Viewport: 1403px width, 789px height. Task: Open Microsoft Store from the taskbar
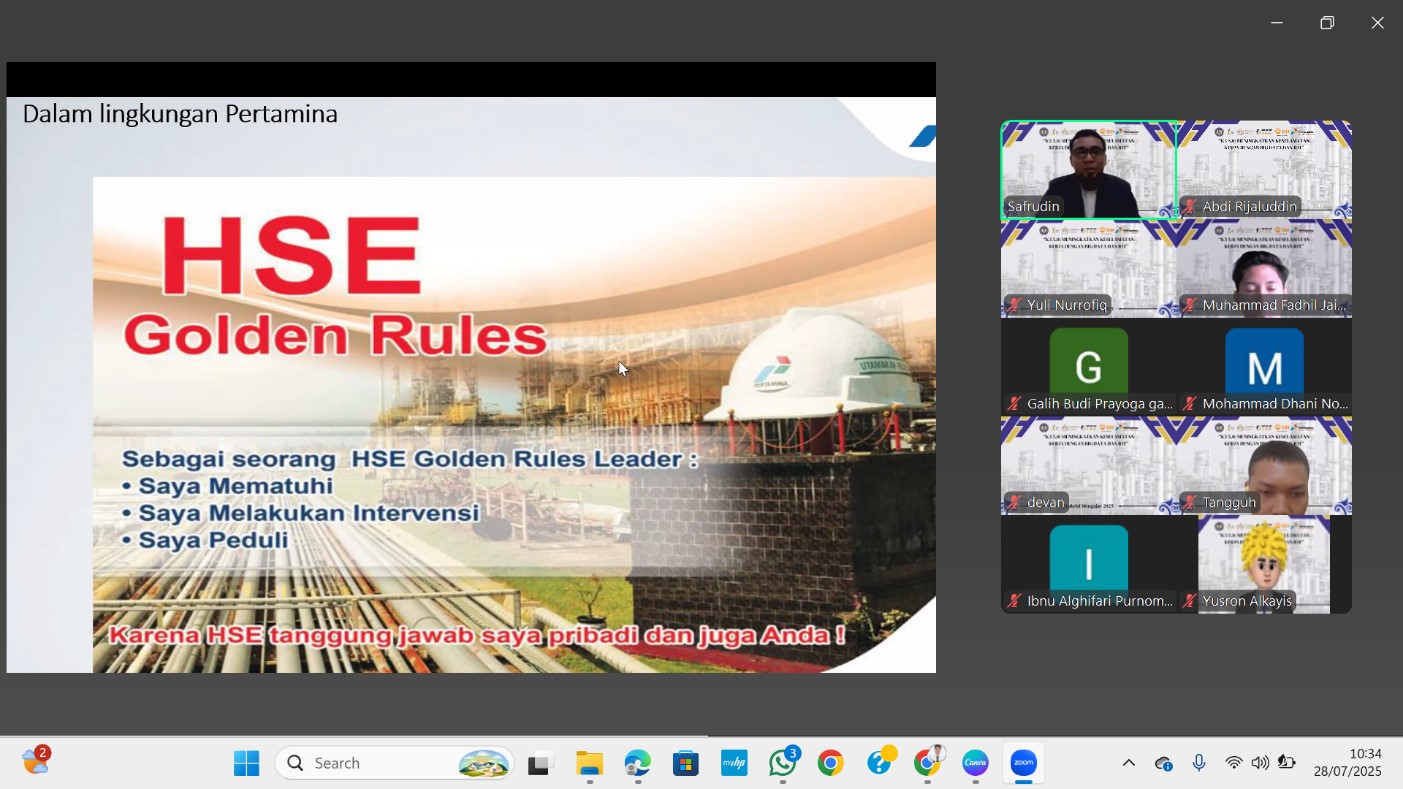[685, 763]
